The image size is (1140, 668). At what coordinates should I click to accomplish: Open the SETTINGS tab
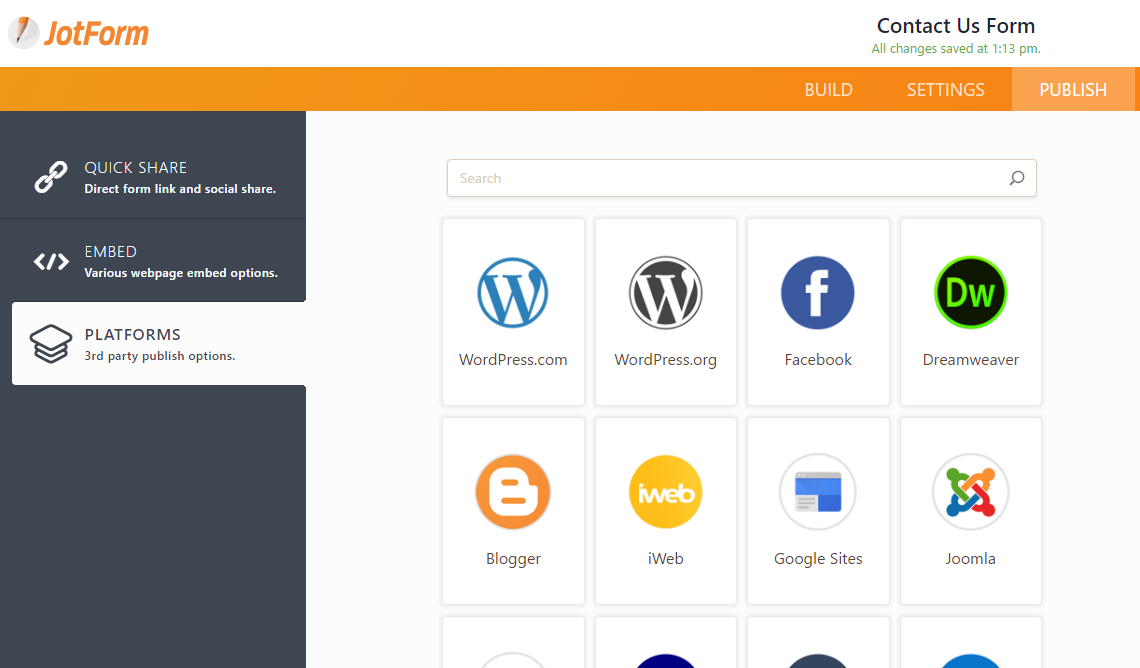click(x=945, y=90)
